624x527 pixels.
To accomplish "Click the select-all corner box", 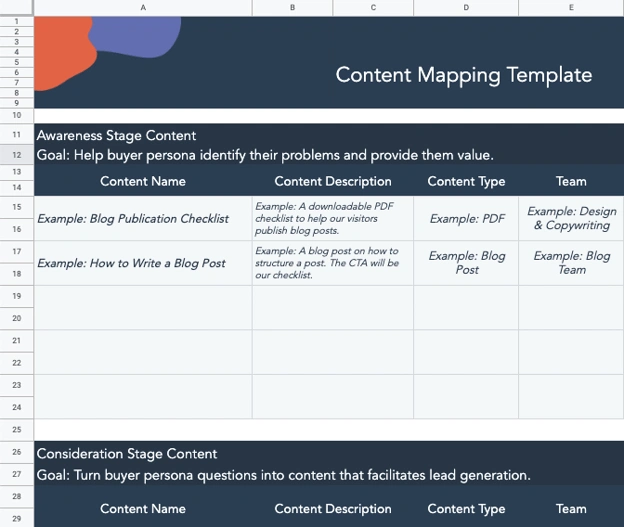I will click(17, 8).
